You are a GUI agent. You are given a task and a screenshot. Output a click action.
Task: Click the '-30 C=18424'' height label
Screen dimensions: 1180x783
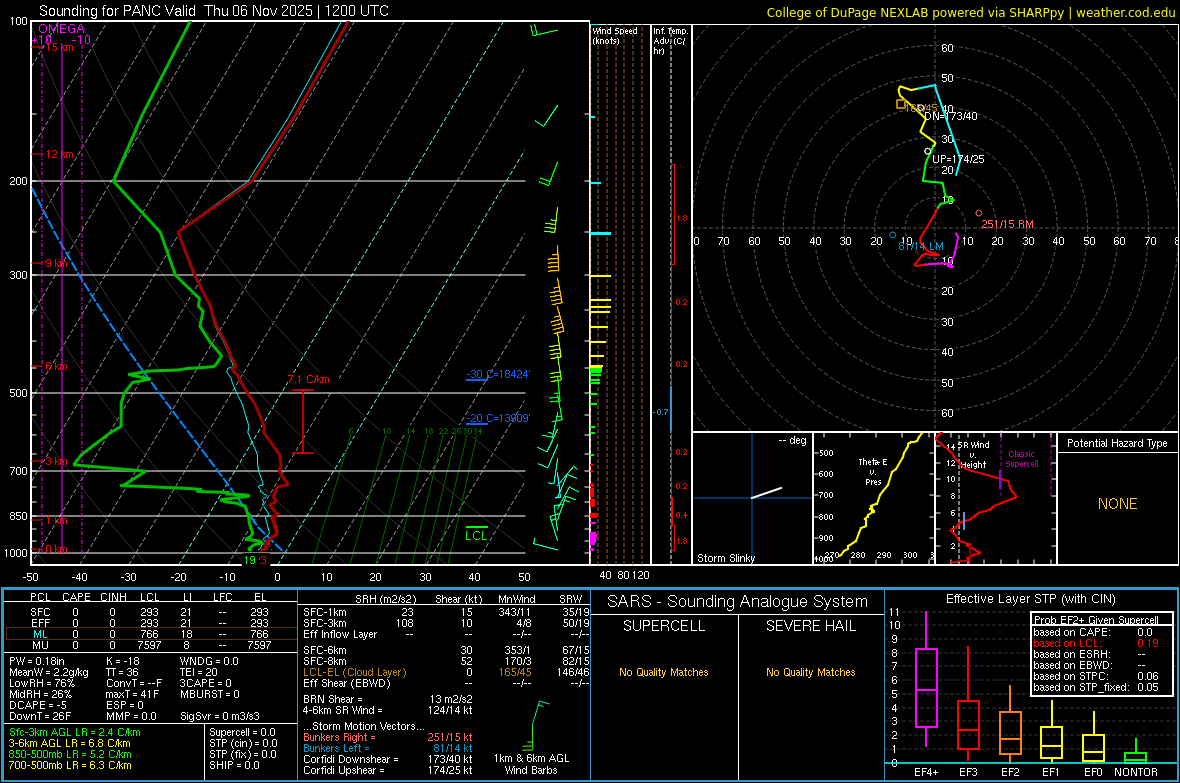pyautogui.click(x=498, y=374)
